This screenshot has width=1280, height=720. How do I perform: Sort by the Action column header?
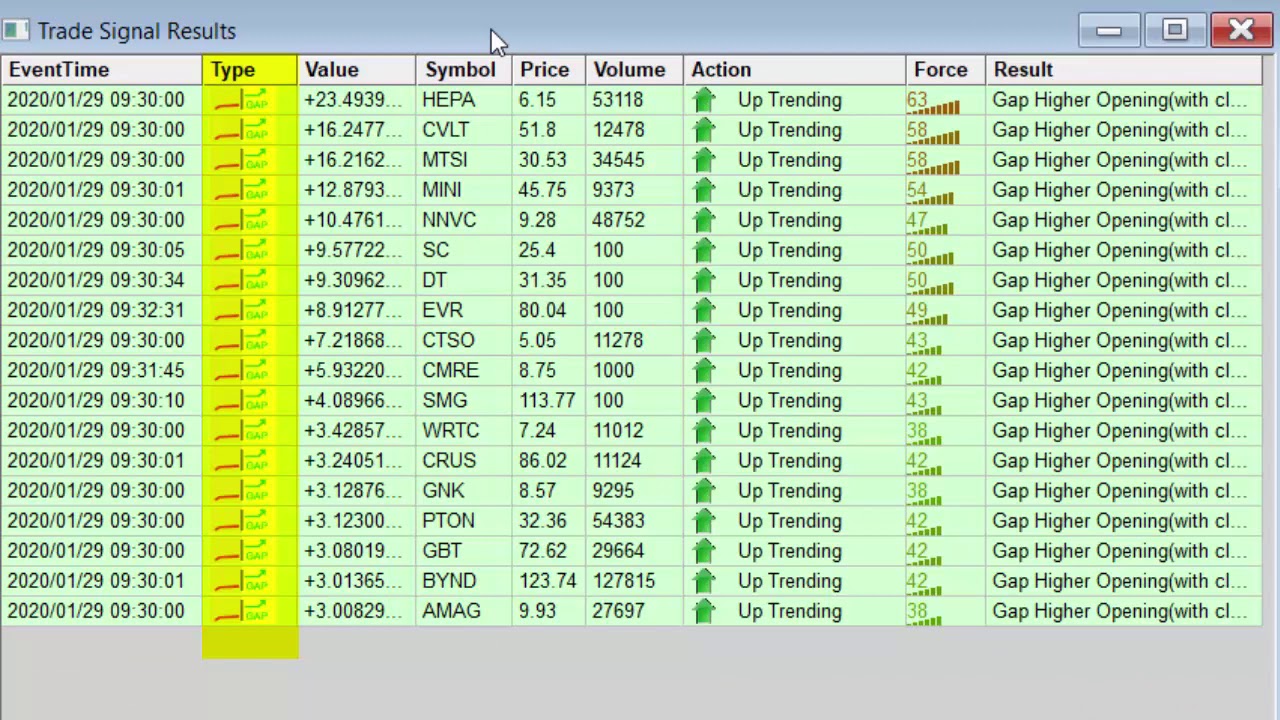coord(794,70)
